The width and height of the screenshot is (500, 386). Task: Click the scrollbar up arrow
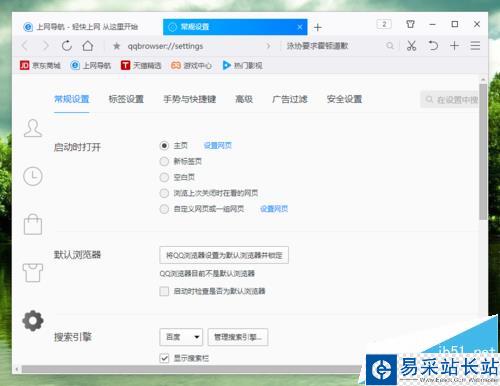(x=483, y=80)
